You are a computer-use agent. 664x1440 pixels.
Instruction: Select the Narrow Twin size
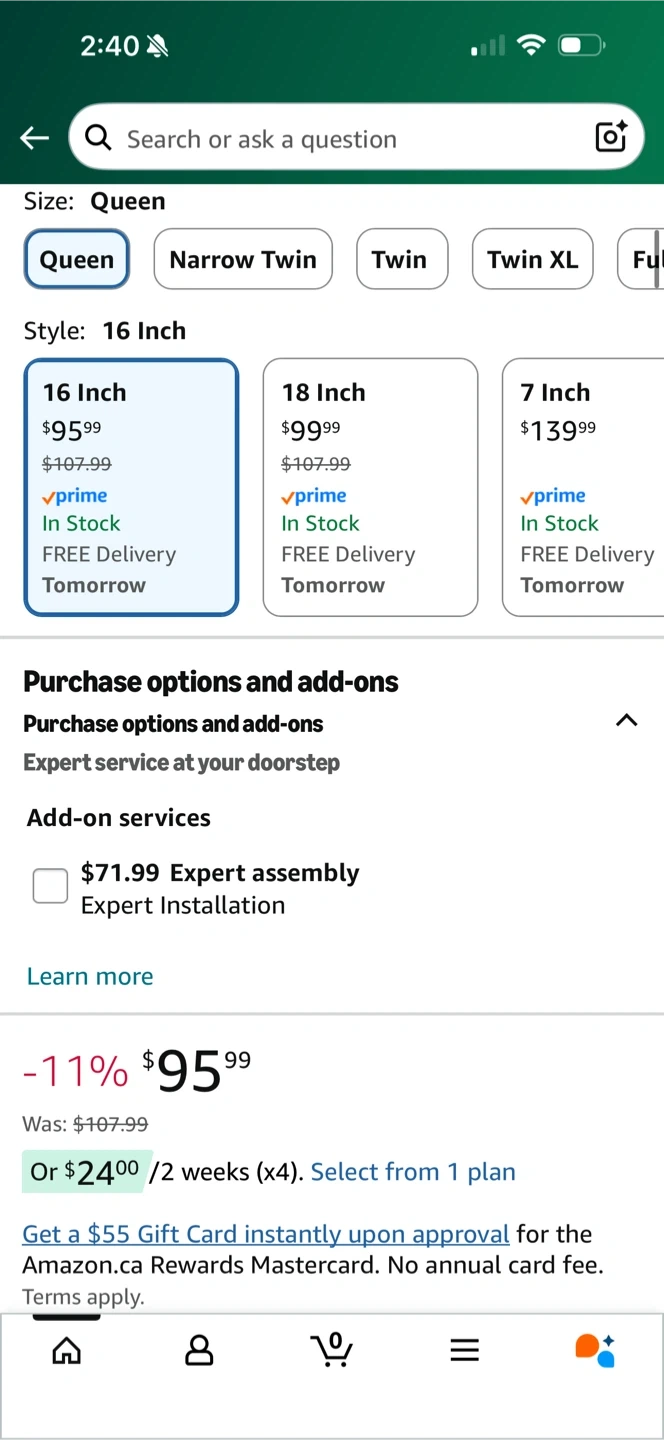tap(243, 260)
